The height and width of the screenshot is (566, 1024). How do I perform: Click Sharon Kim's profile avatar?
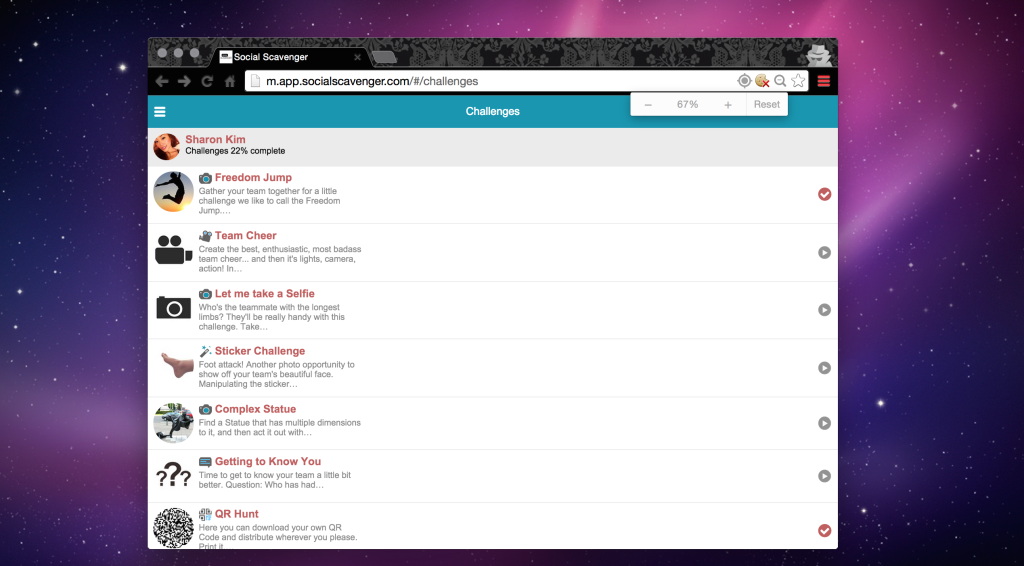coord(167,147)
